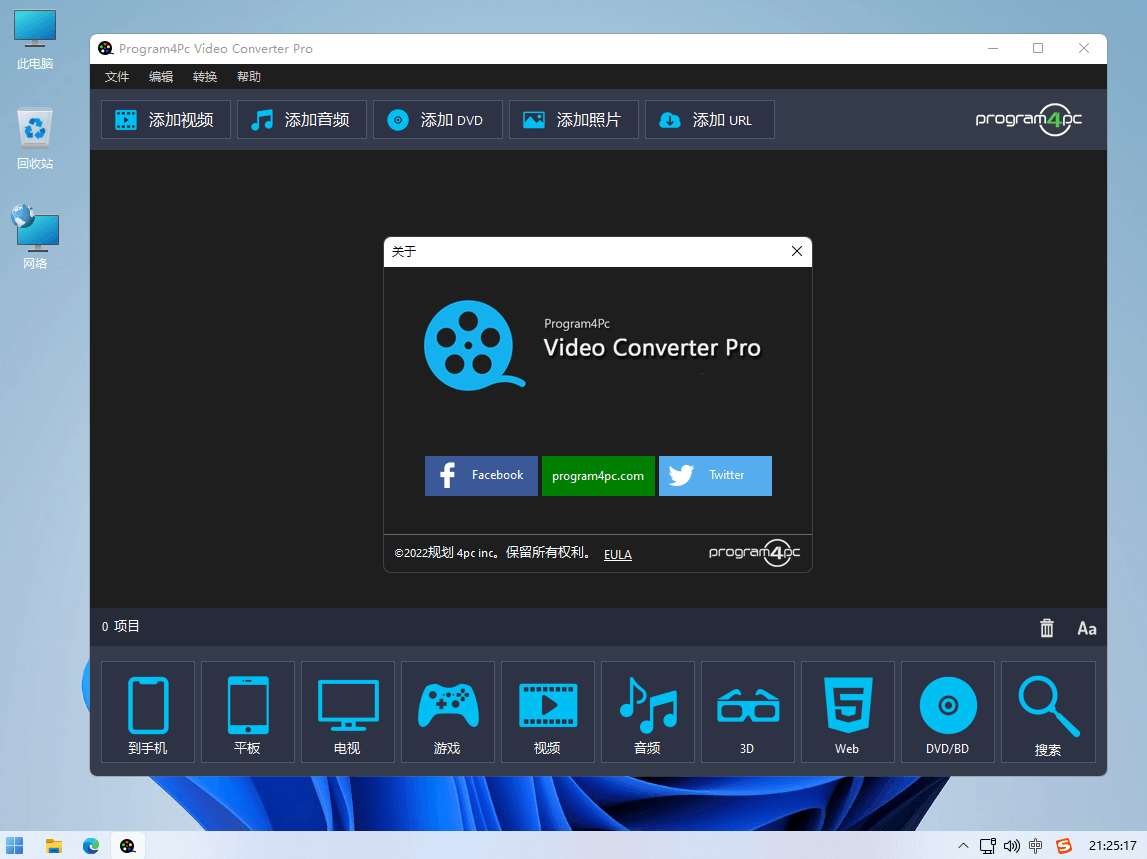Select the 音频 audio format category
The image size is (1147, 859).
pyautogui.click(x=648, y=712)
